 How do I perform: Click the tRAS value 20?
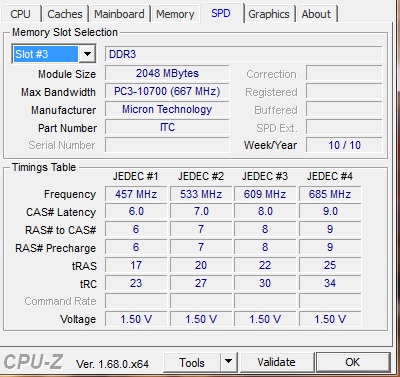pyautogui.click(x=201, y=265)
